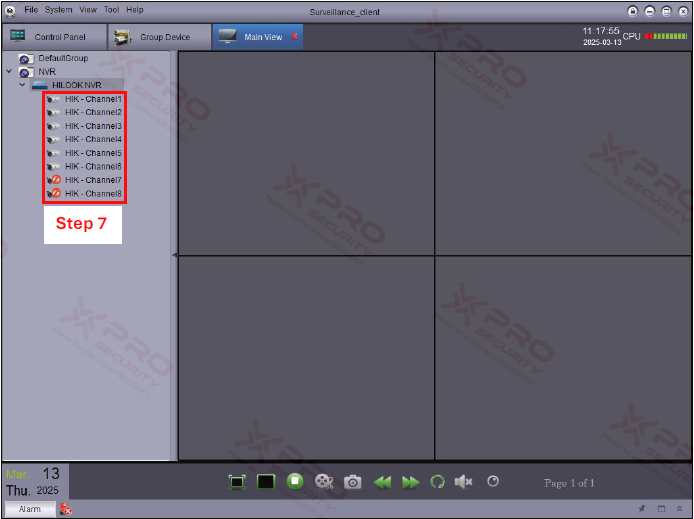Viewport: 694px width, 519px height.
Task: Select the bottom-right video window
Action: pyautogui.click(x=563, y=358)
